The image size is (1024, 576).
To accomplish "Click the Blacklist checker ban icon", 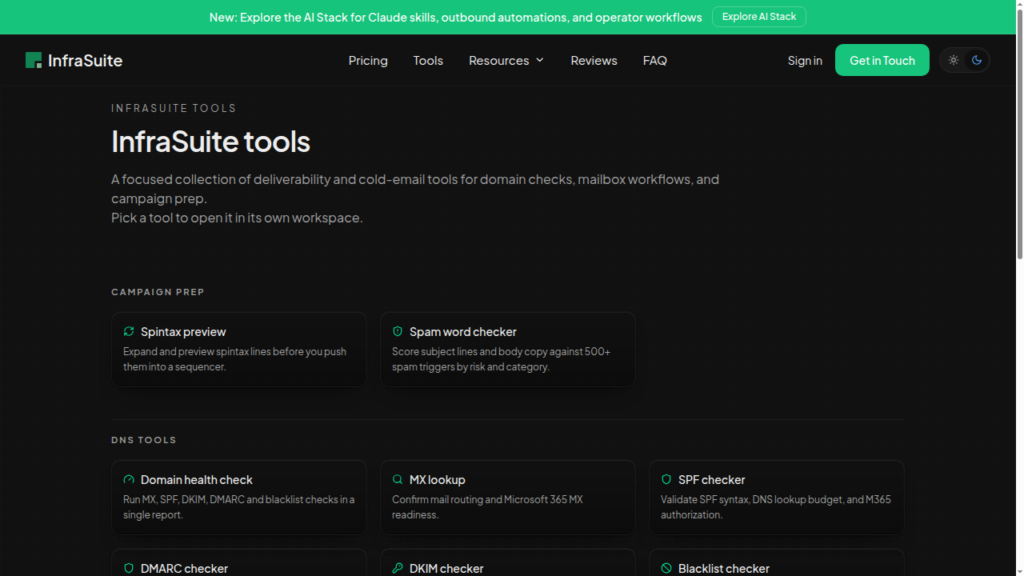I will coord(666,568).
